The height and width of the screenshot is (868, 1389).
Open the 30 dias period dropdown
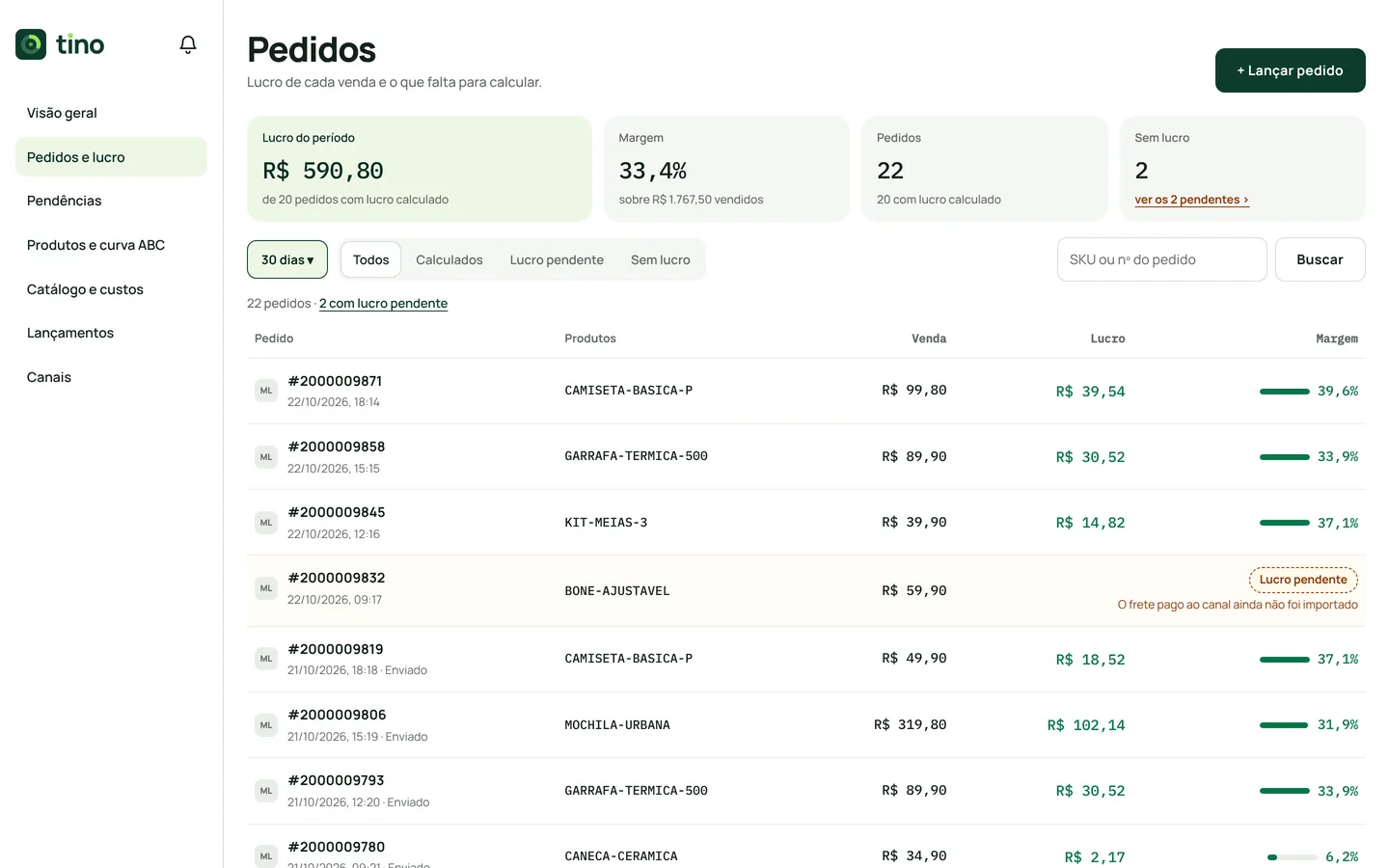pos(287,259)
